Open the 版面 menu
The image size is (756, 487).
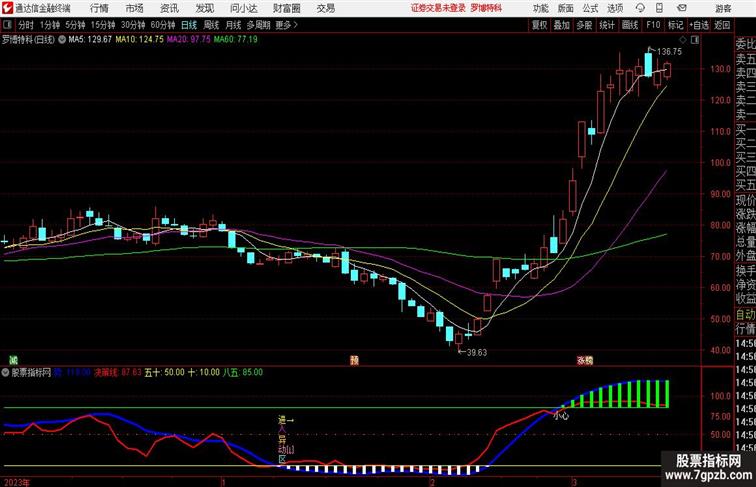pyautogui.click(x=566, y=8)
